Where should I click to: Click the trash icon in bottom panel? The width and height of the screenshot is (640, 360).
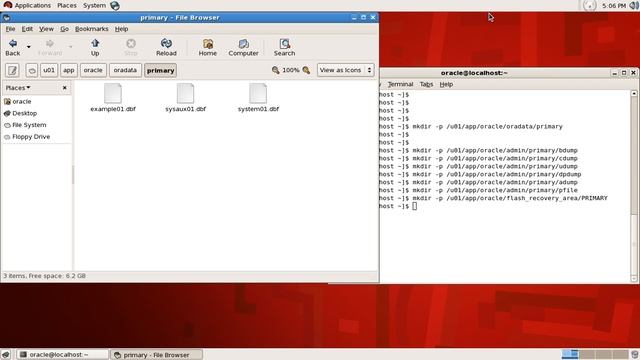635,354
